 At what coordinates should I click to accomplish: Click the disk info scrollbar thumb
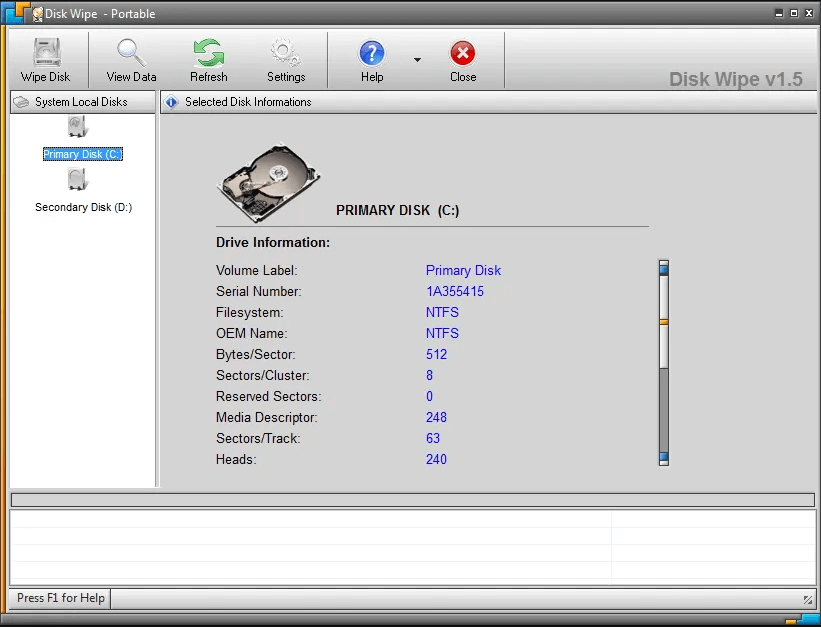click(x=664, y=322)
